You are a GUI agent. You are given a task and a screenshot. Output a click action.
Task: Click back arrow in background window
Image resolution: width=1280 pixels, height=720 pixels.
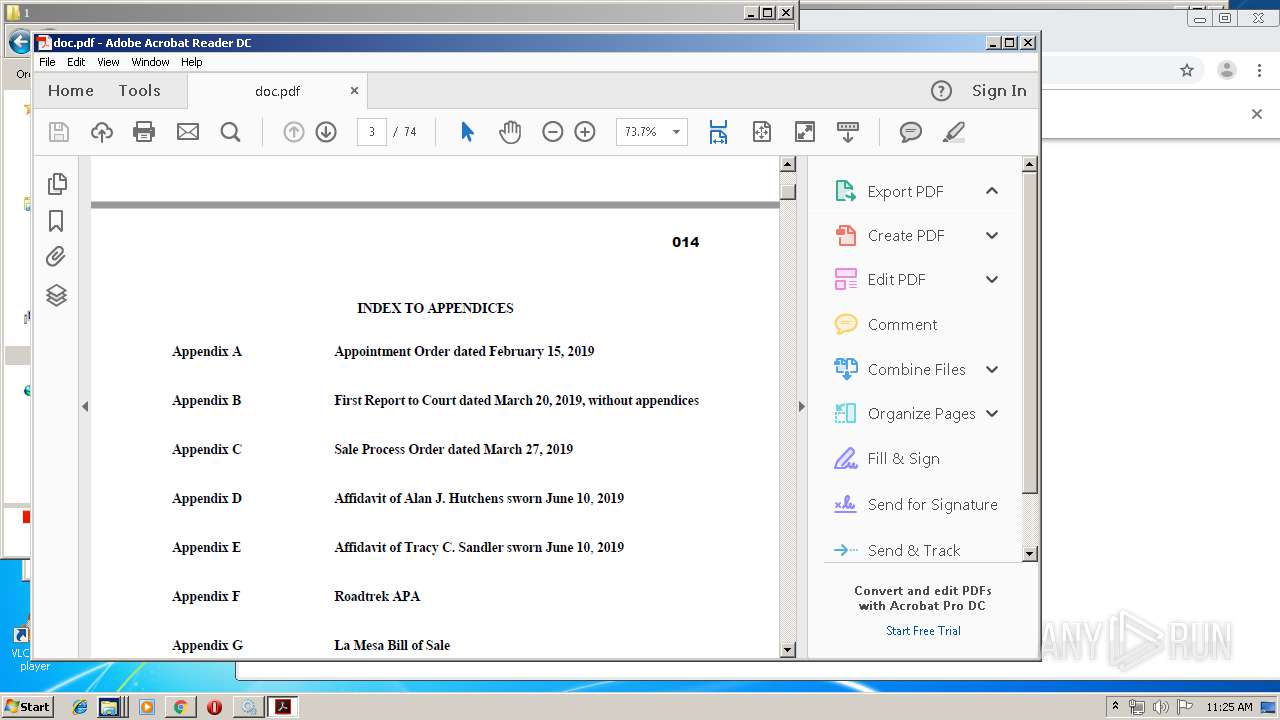point(19,42)
